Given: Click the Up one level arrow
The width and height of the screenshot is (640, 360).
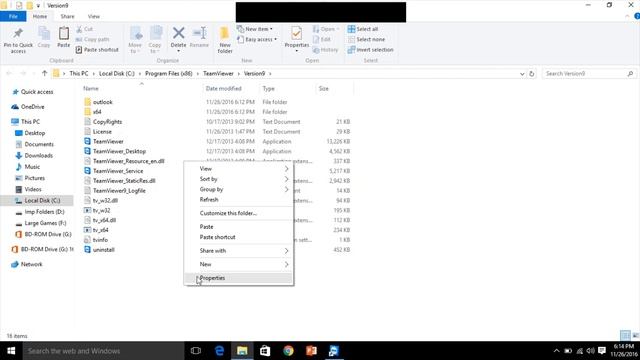Looking at the screenshot, I should click(44, 73).
